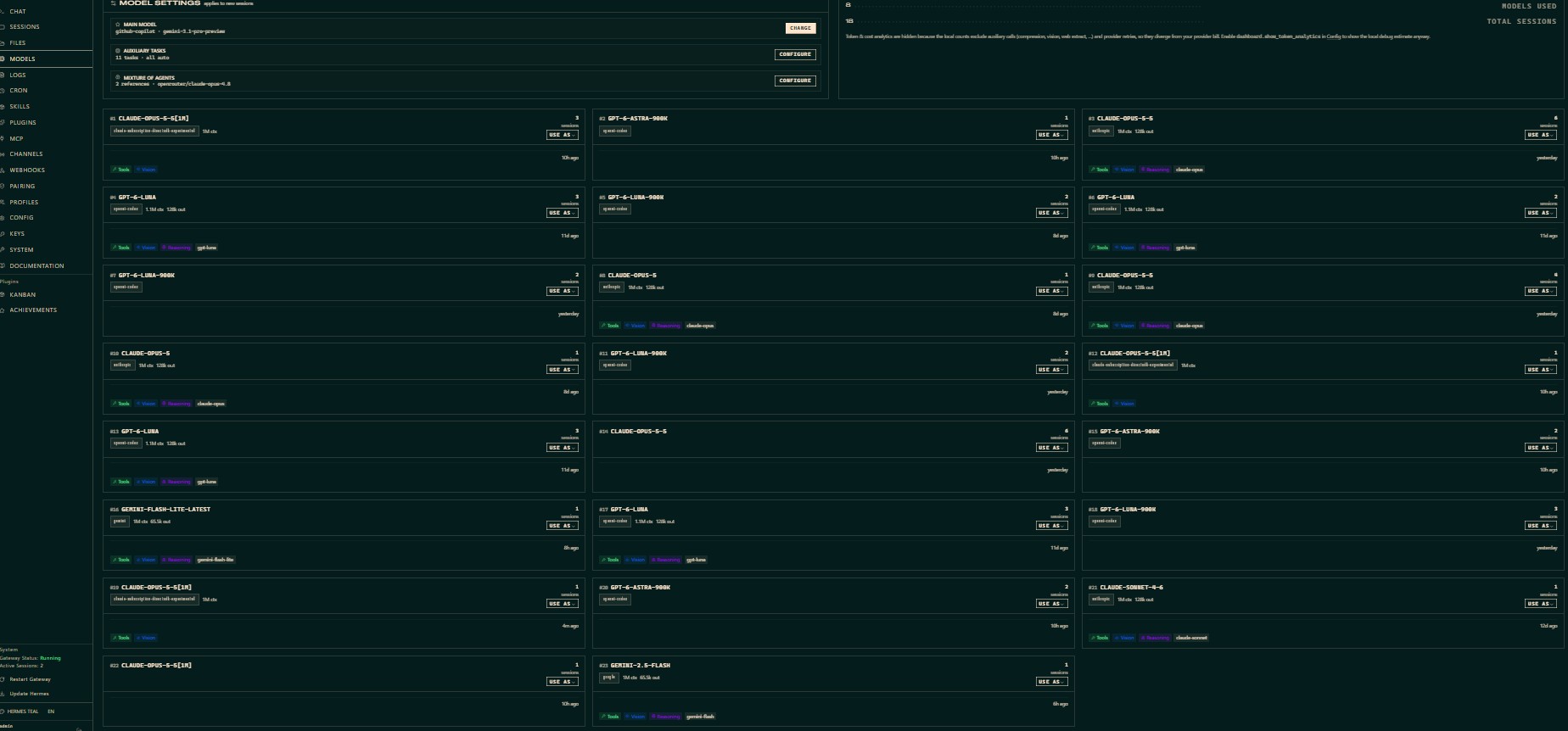Screen dimensions: 1568x731
Task: Click the #7 GPT-6-LUNA-900K card title
Action: click(x=147, y=276)
